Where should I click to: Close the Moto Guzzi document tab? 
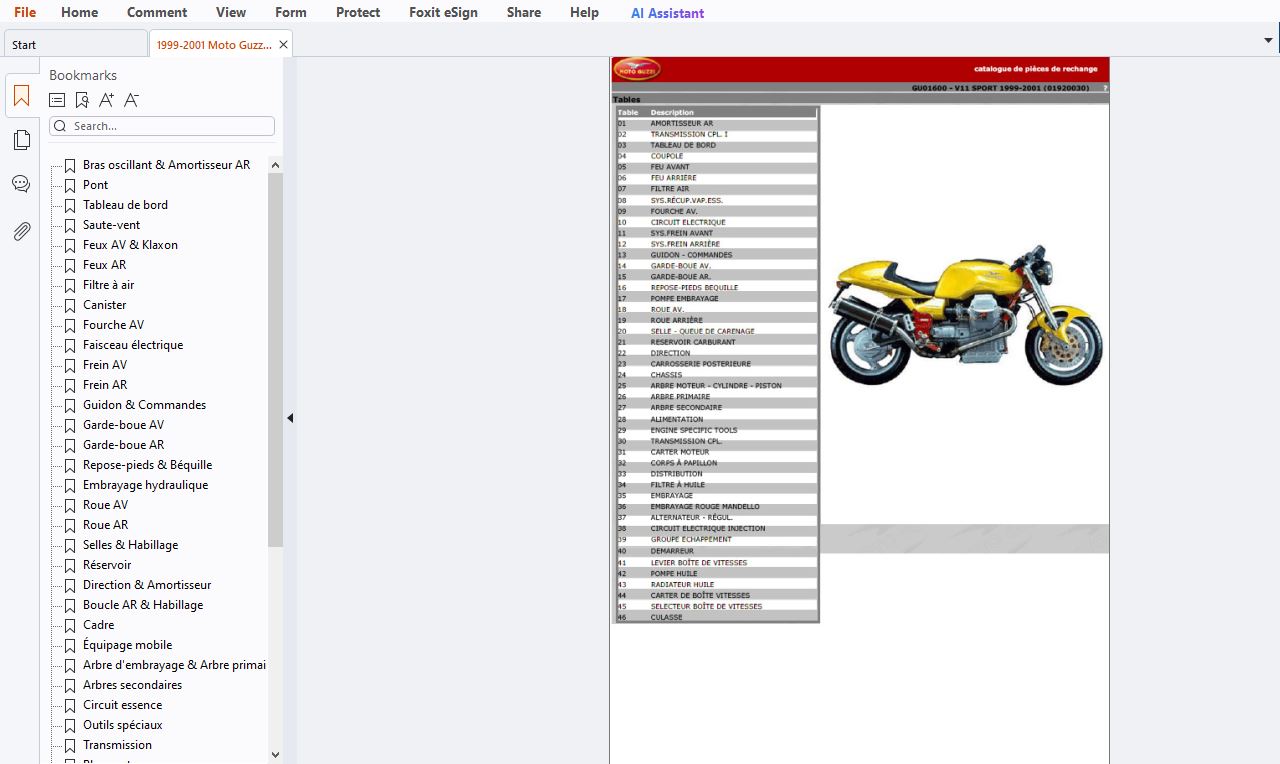point(283,44)
